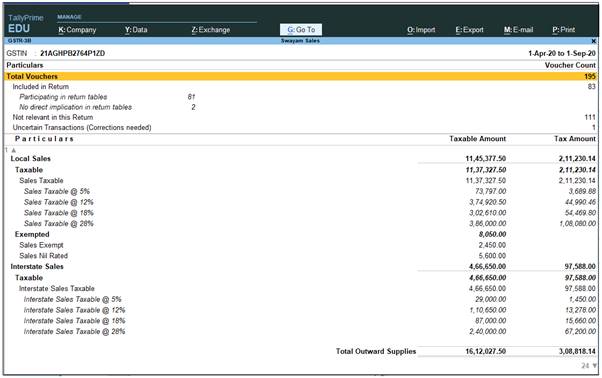Click the GSTIN value 21AGHPB2764P1ZD

tap(73, 53)
